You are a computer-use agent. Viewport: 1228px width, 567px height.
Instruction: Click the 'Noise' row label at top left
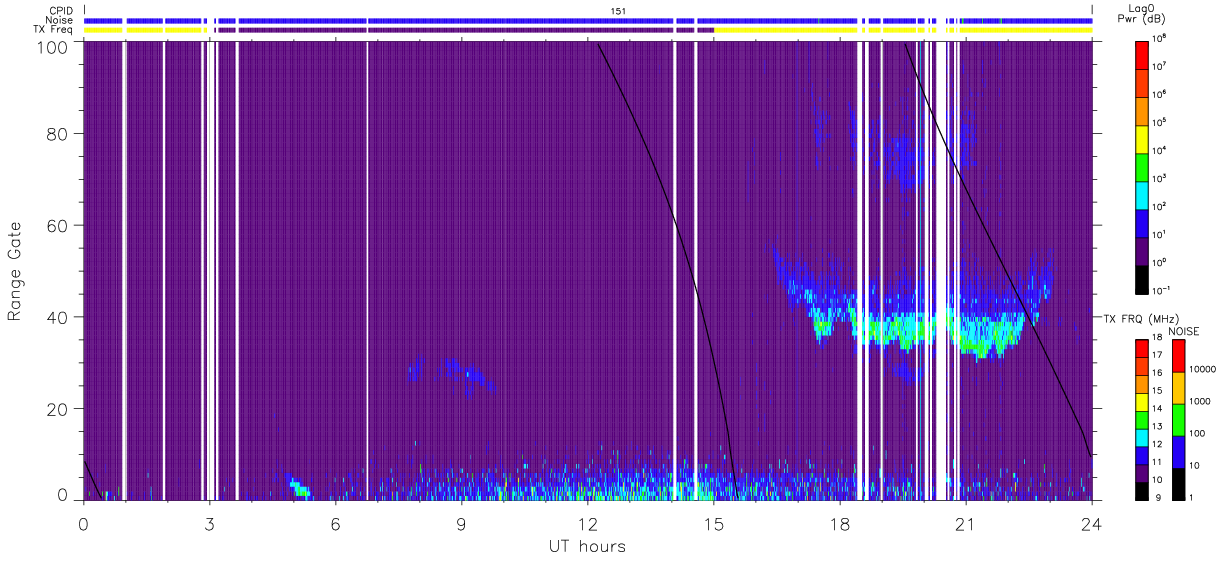[57, 20]
